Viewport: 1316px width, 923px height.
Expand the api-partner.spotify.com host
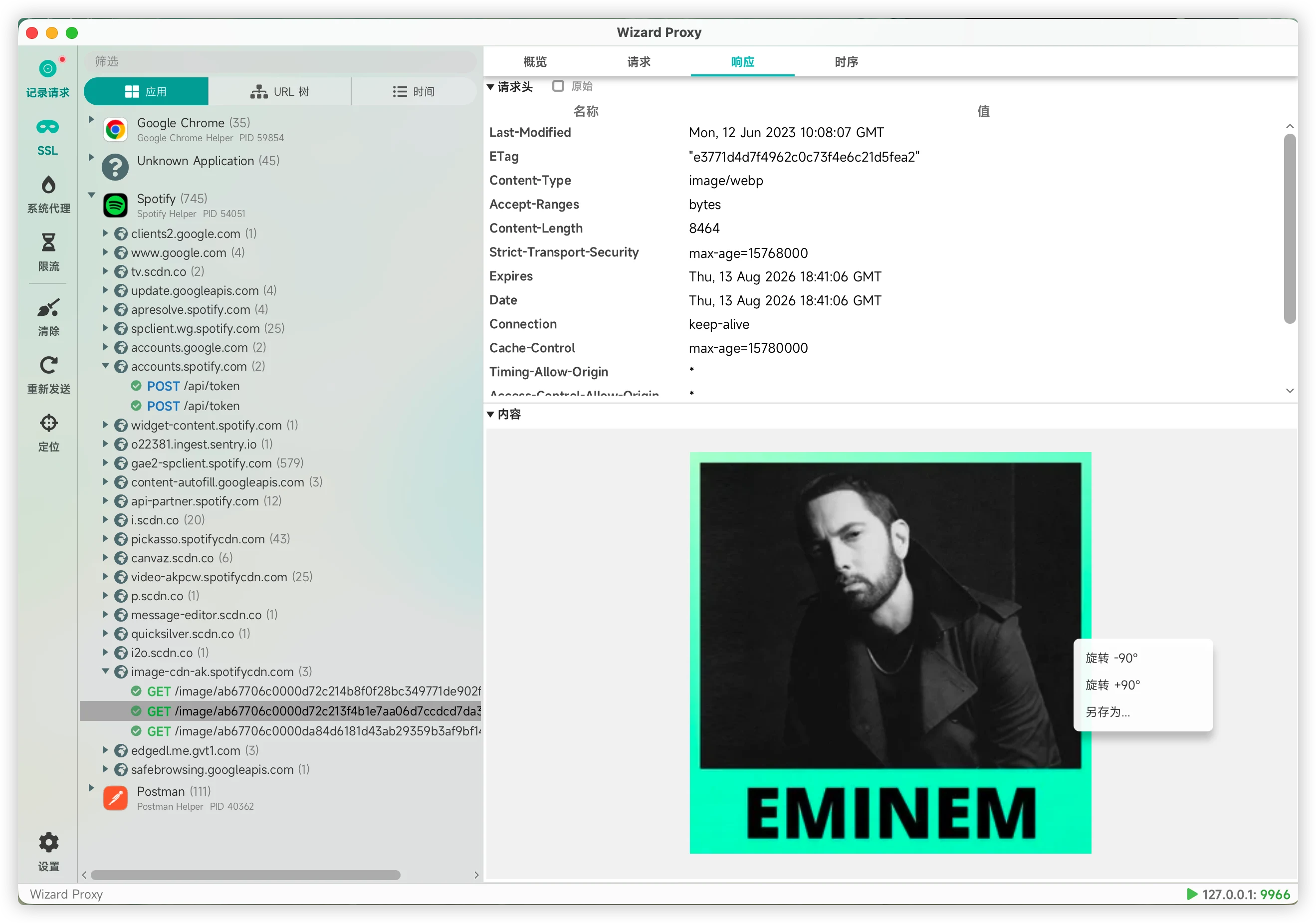(105, 500)
